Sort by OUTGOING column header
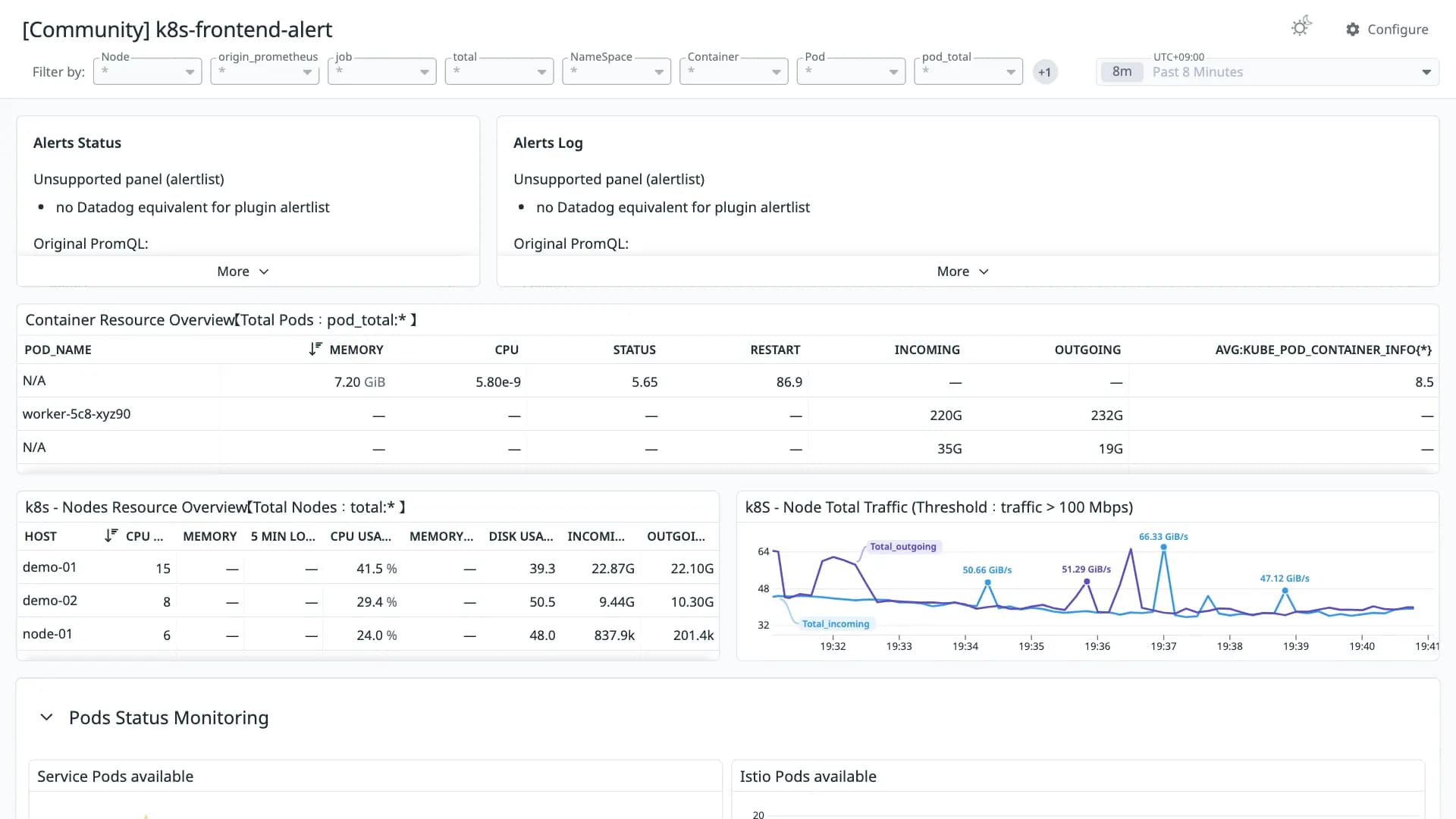Image resolution: width=1456 pixels, height=819 pixels. [x=1087, y=350]
